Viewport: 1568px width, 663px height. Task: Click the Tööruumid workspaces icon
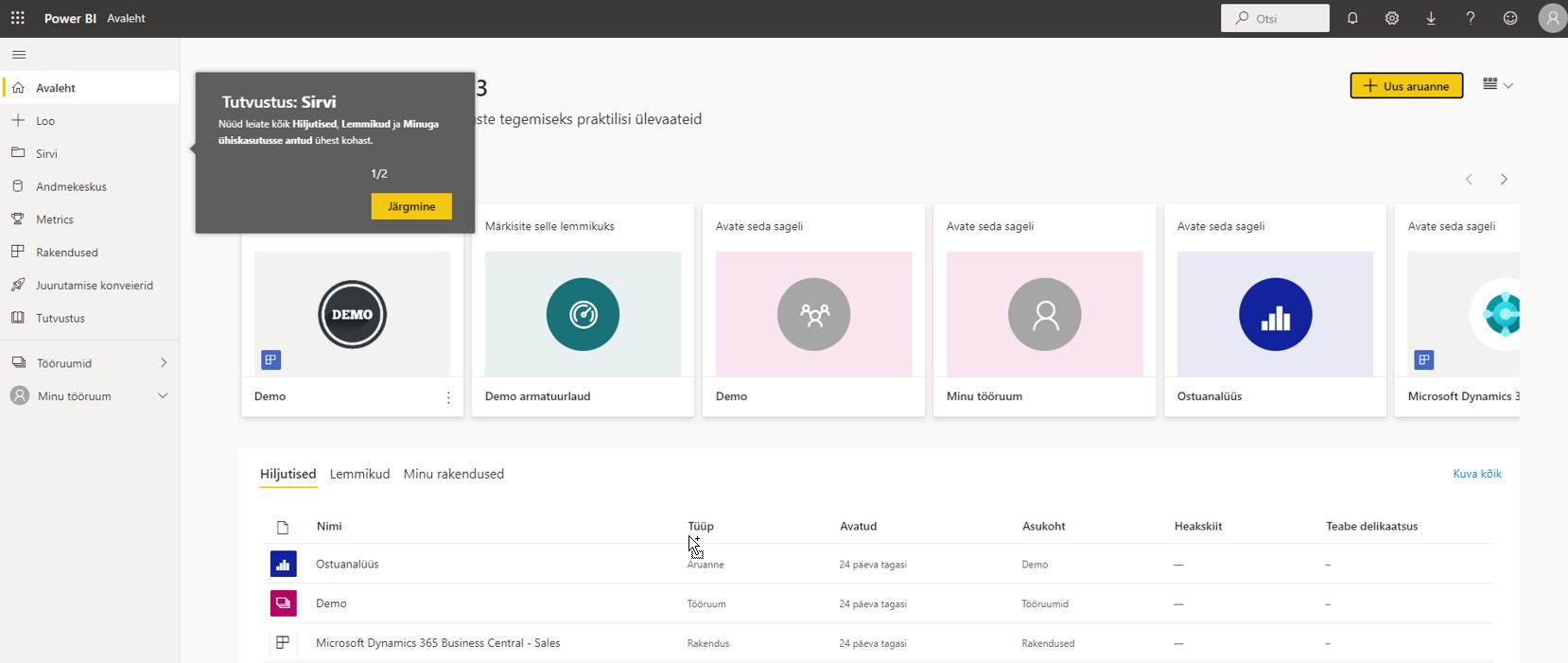[19, 362]
